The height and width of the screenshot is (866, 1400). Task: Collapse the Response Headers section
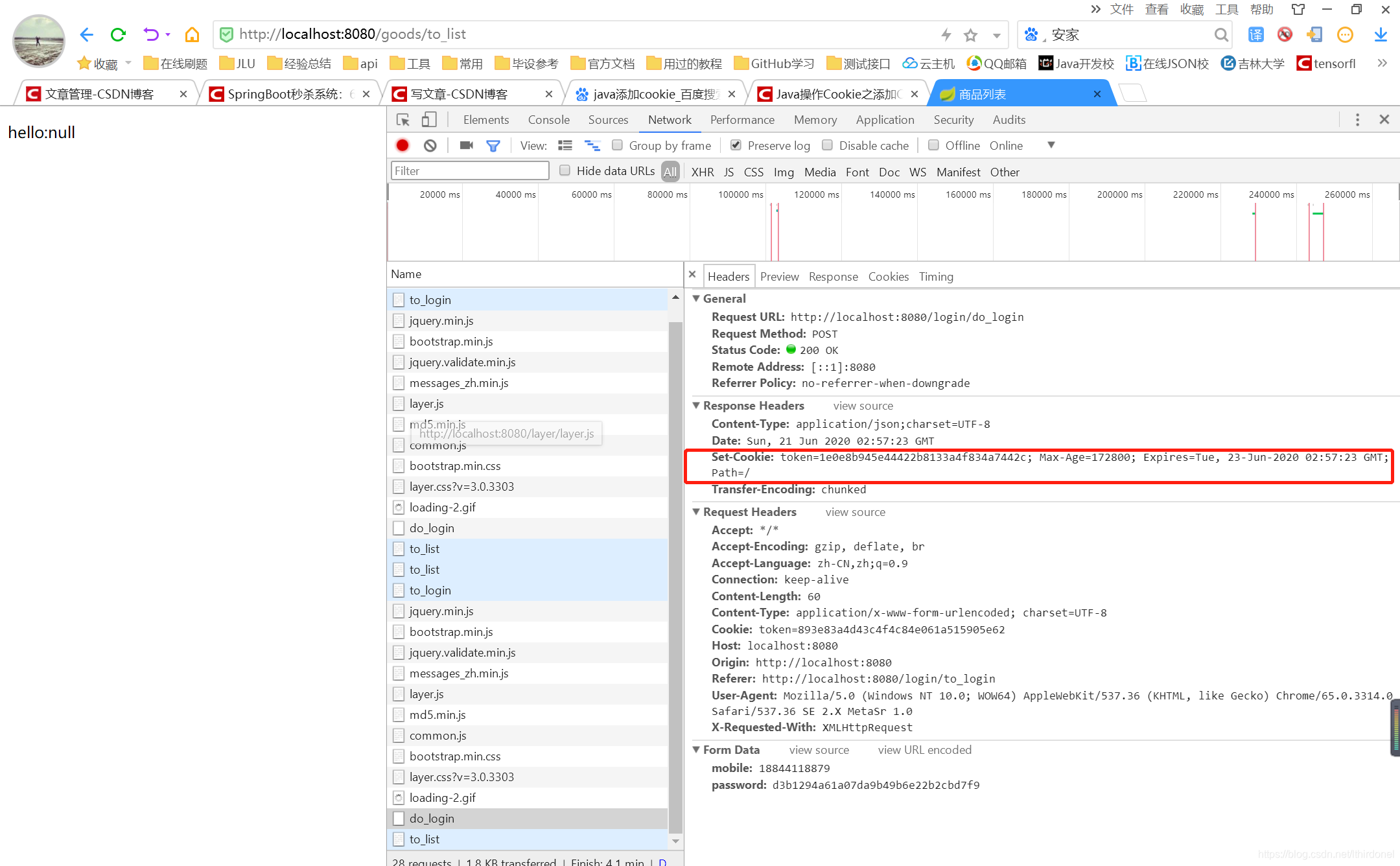tap(696, 405)
